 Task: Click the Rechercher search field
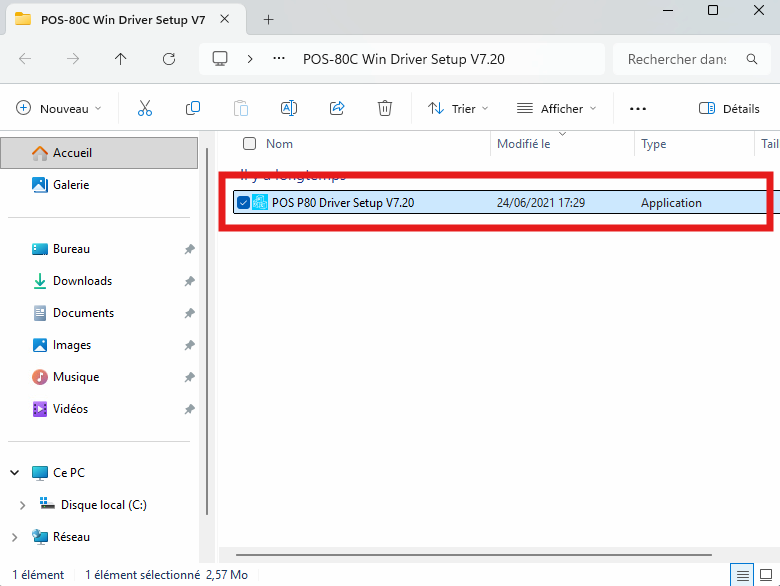click(x=677, y=59)
